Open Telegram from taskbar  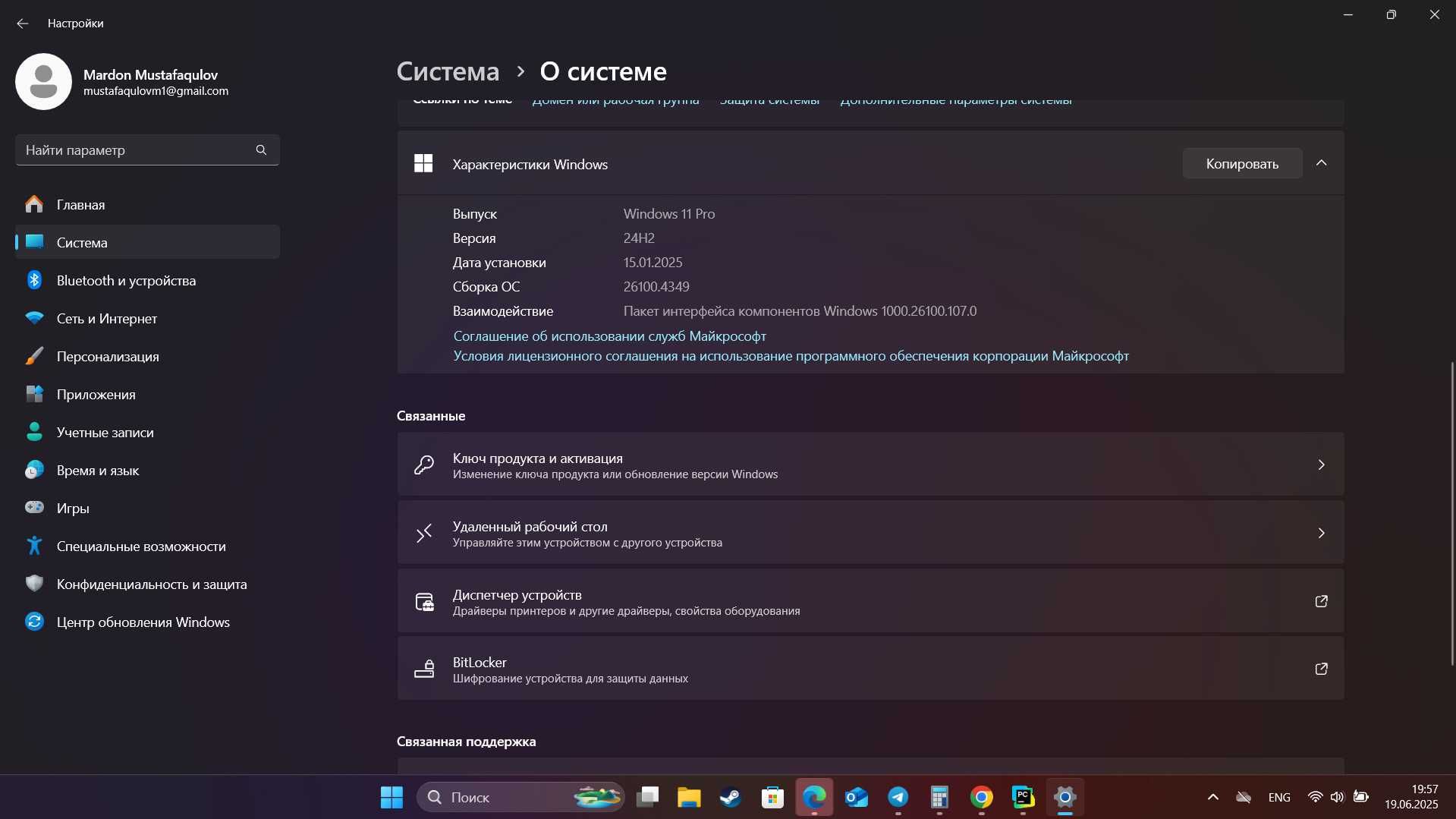(898, 797)
